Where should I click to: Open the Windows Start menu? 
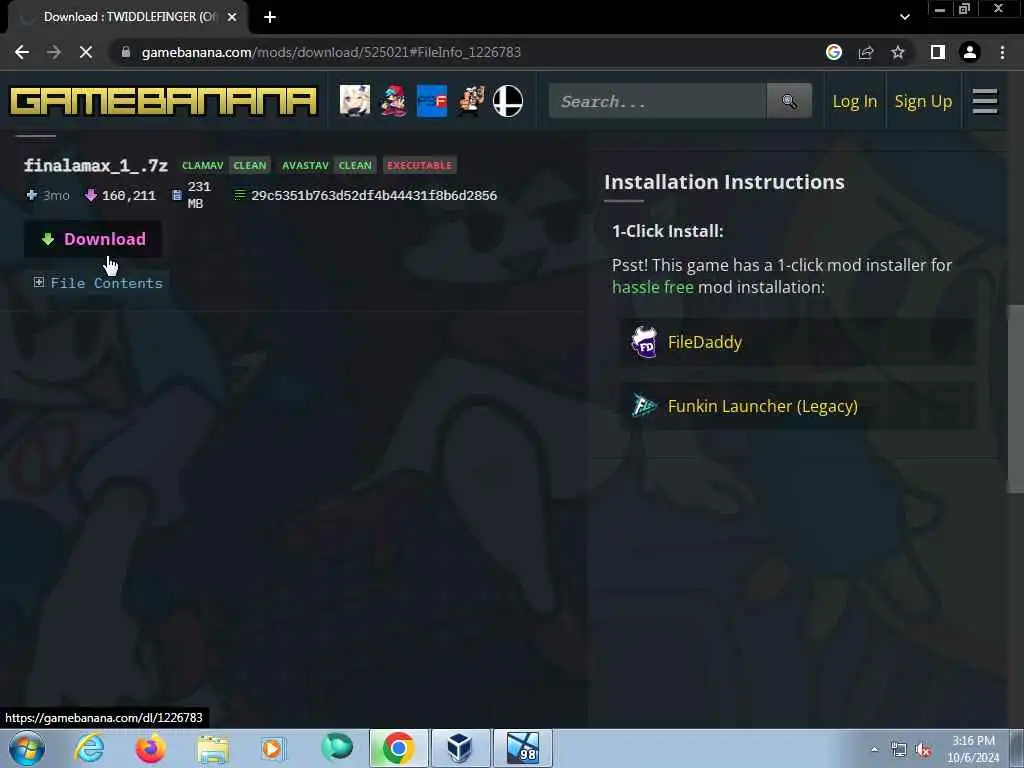[26, 748]
